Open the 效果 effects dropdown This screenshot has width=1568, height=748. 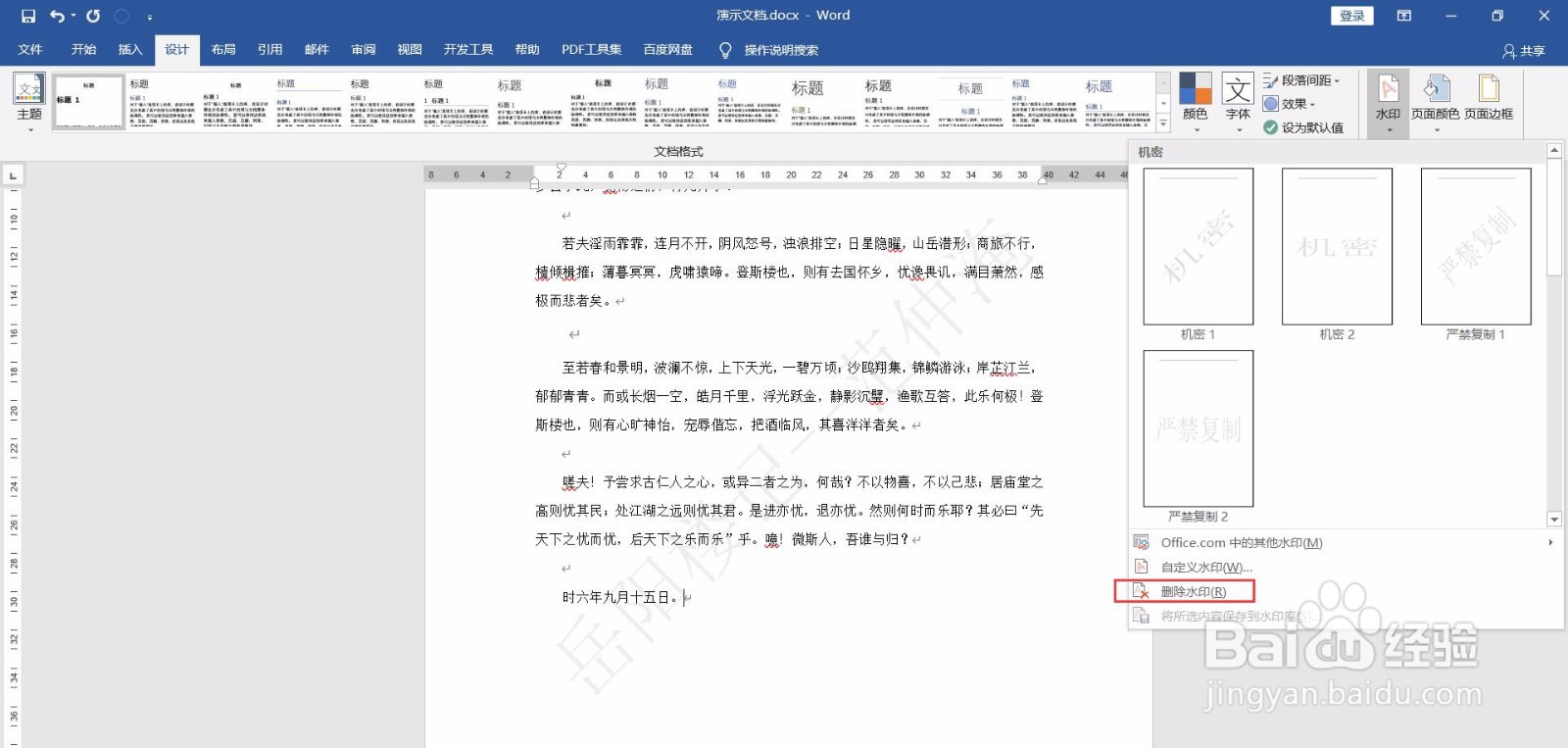tap(1290, 104)
